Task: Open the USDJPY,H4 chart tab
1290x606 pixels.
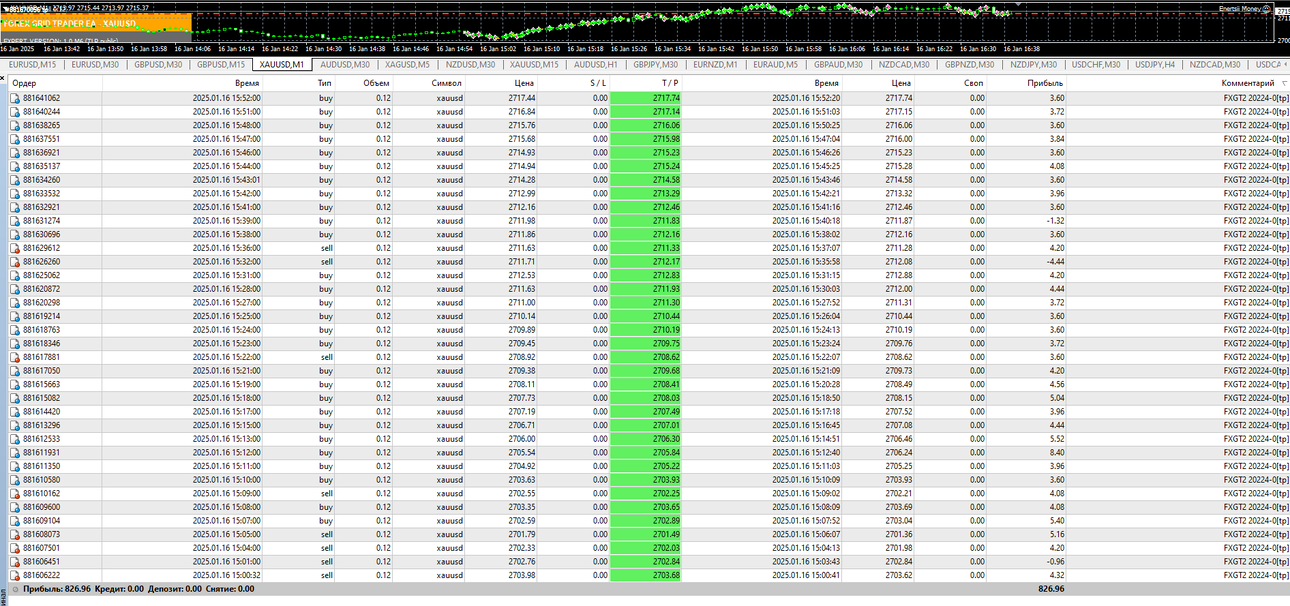Action: tap(1155, 64)
